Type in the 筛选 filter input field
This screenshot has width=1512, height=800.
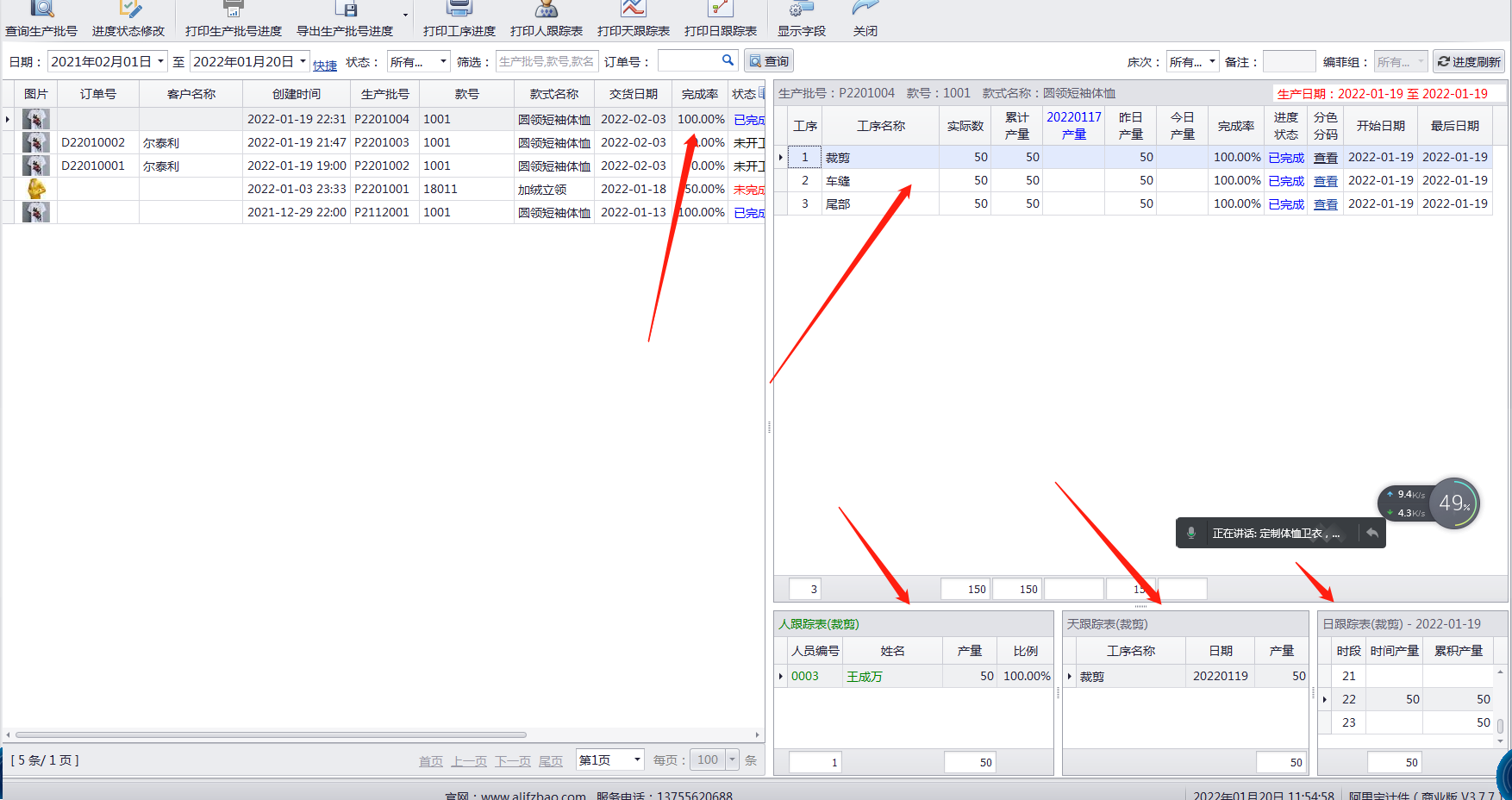click(547, 60)
